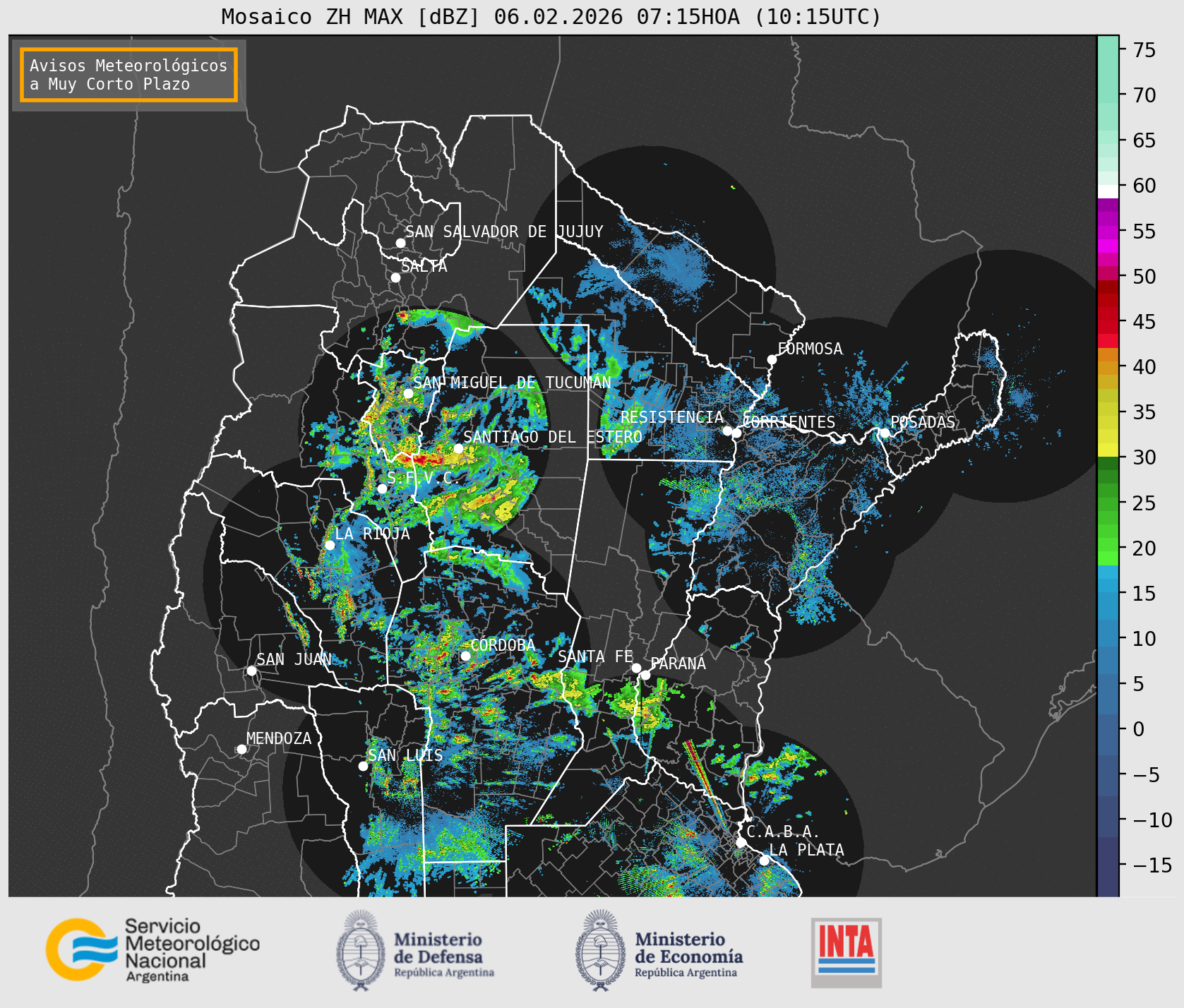Screen dimensions: 1184x1008
Task: Select the San Miguel de Tucumán marker
Action: (x=408, y=393)
